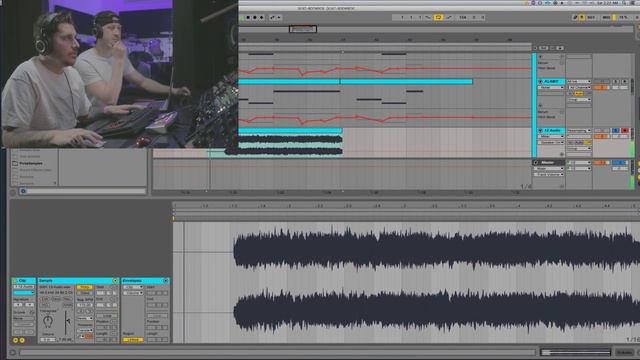This screenshot has width=640, height=360.
Task: Toggle the MIDI overdub plus button
Action: point(262,18)
